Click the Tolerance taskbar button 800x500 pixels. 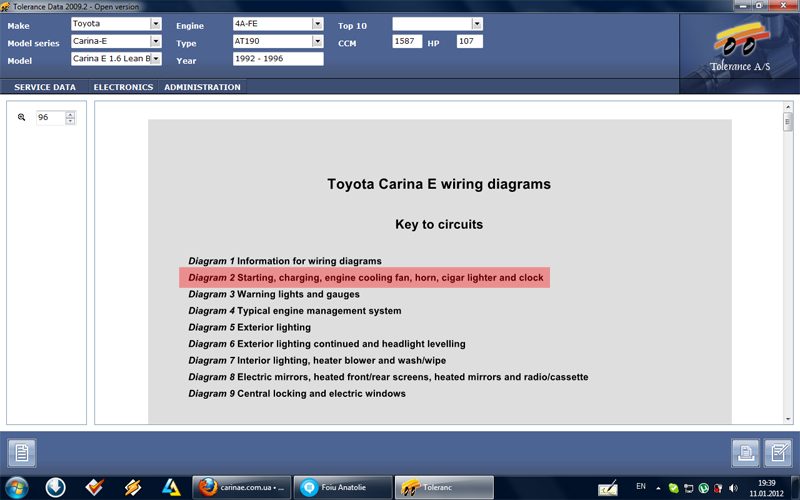tap(444, 488)
